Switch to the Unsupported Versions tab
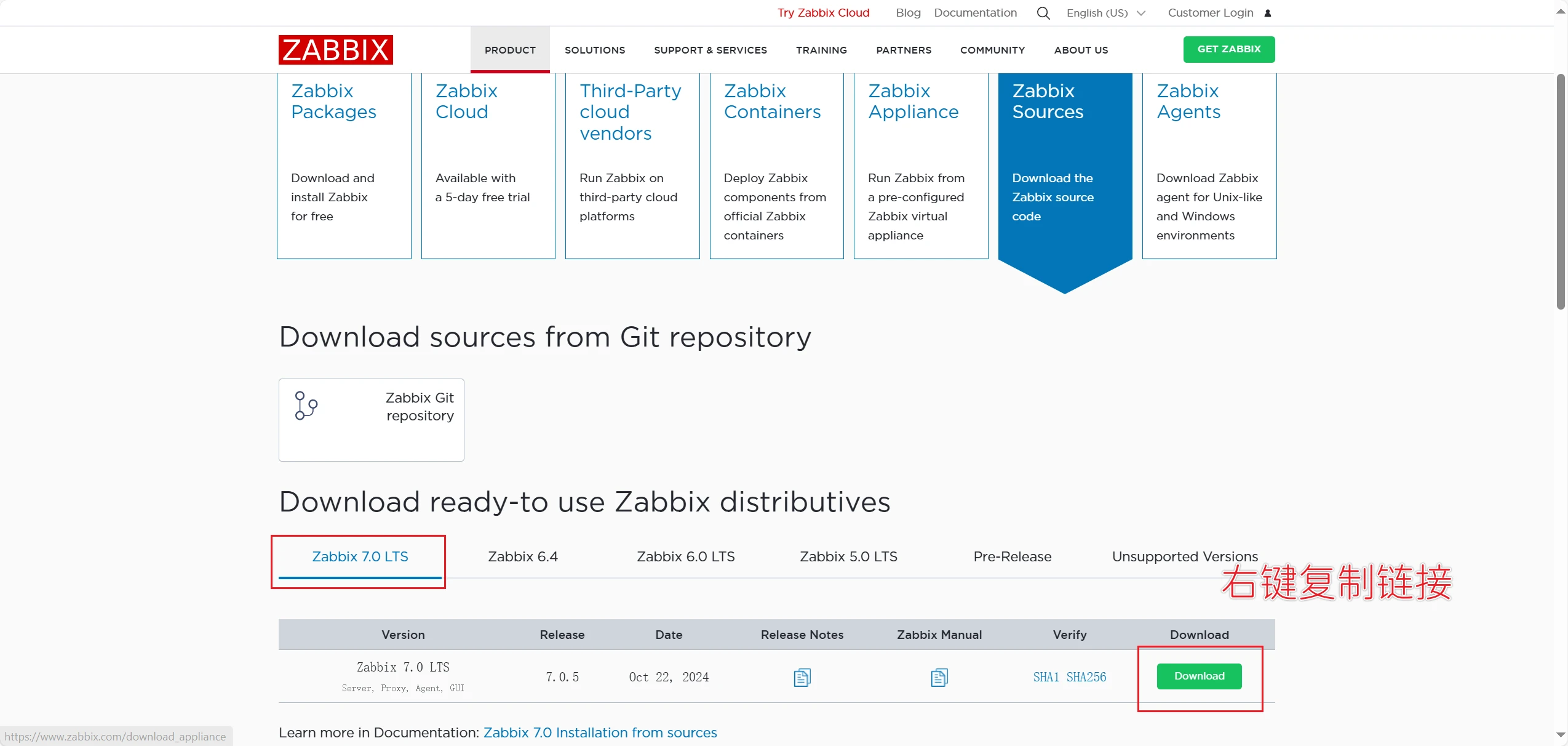Viewport: 1568px width, 746px height. [x=1184, y=556]
